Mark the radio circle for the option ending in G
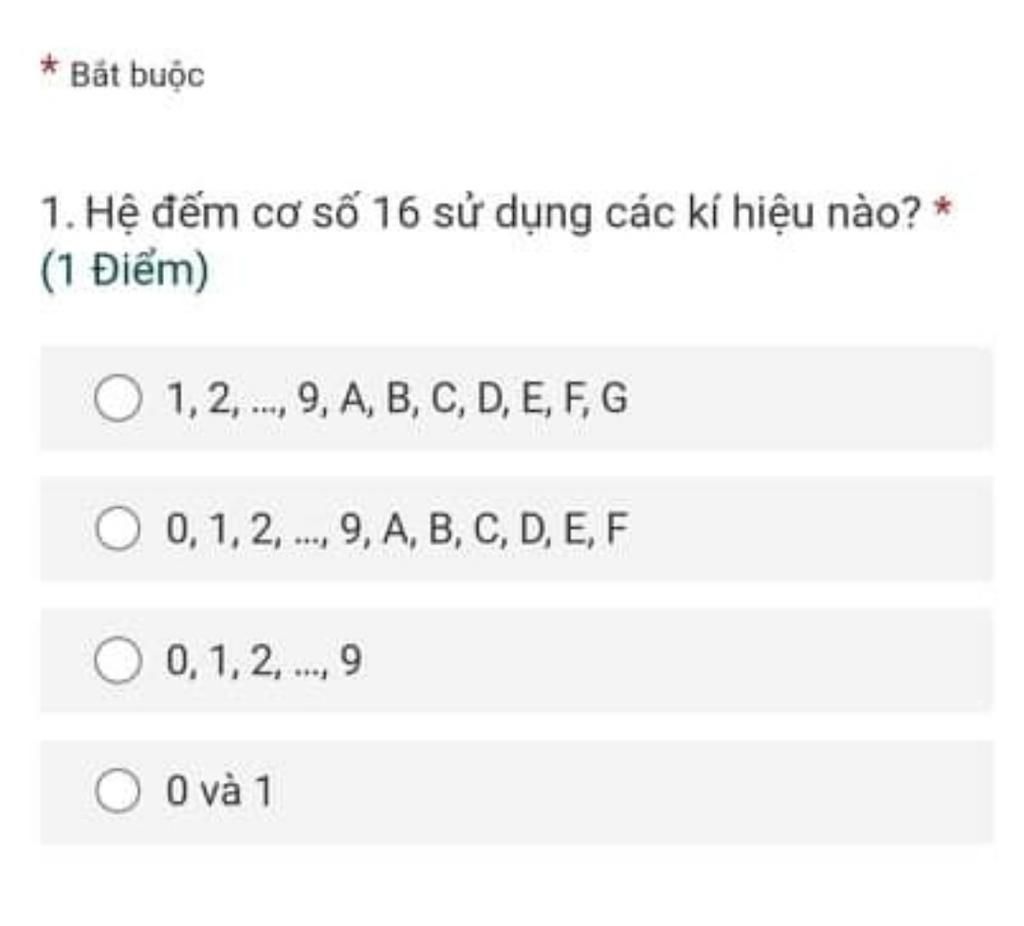Screen dimensions: 1024x926 [x=118, y=398]
